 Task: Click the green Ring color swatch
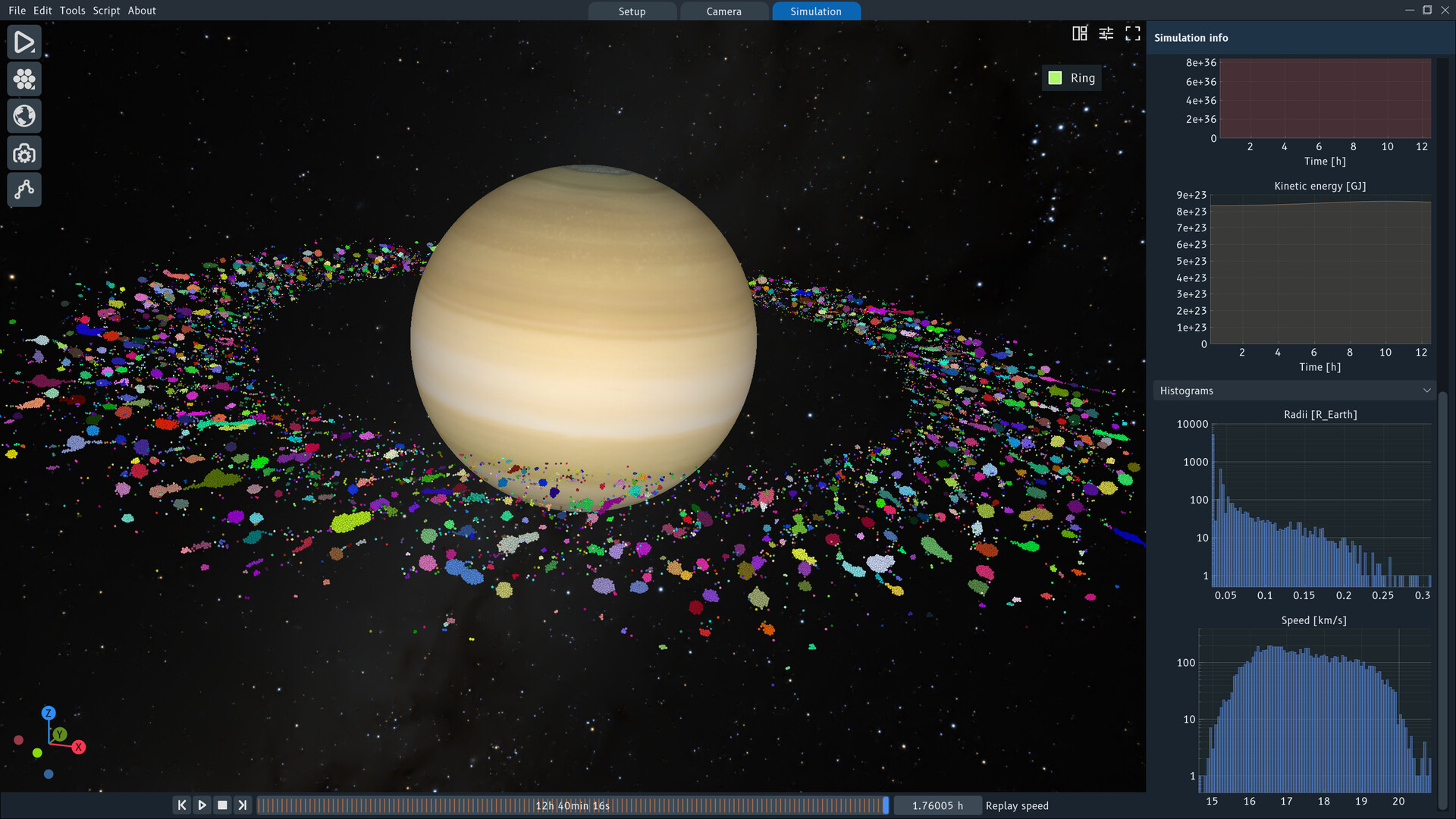click(x=1056, y=77)
